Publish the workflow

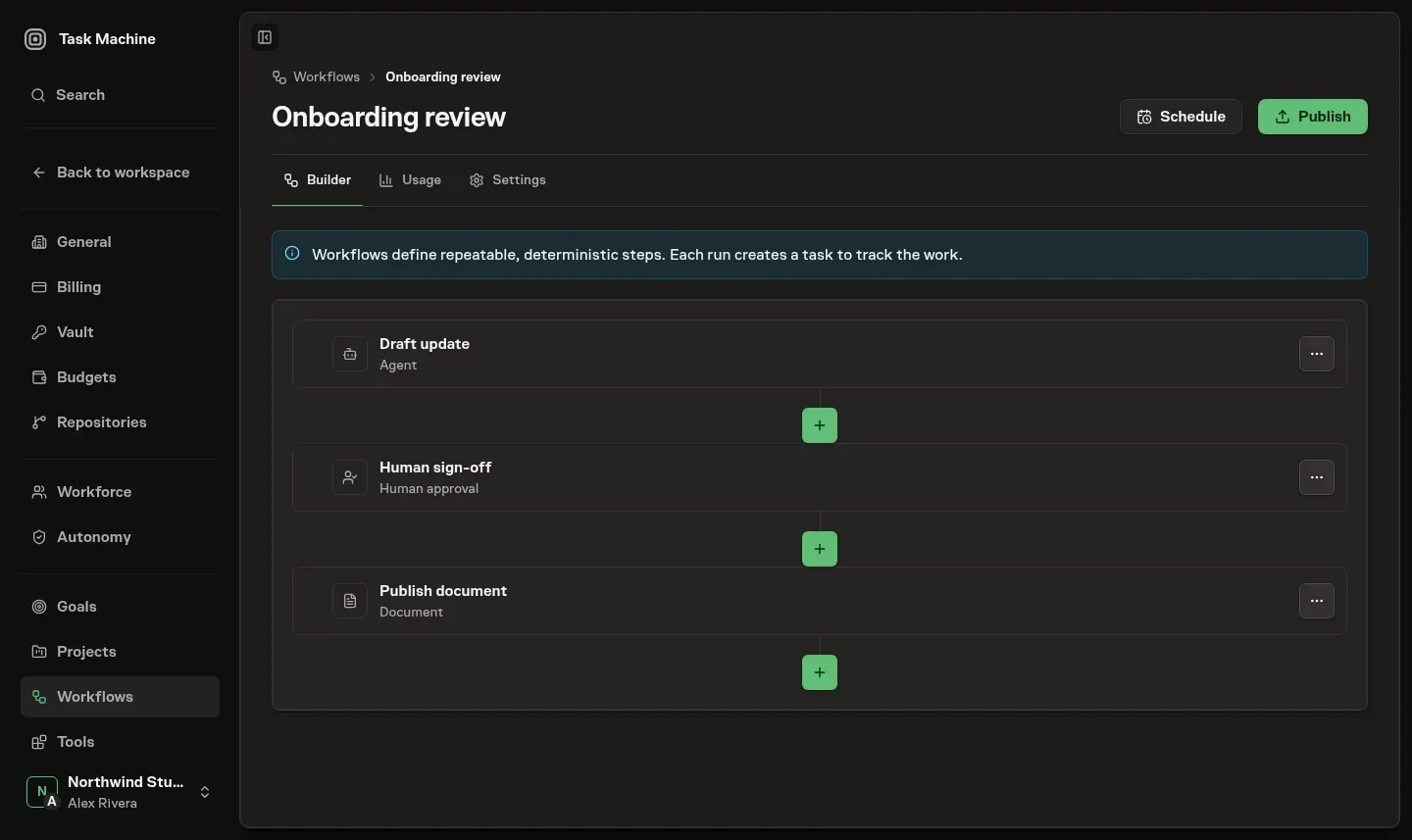coord(1312,117)
